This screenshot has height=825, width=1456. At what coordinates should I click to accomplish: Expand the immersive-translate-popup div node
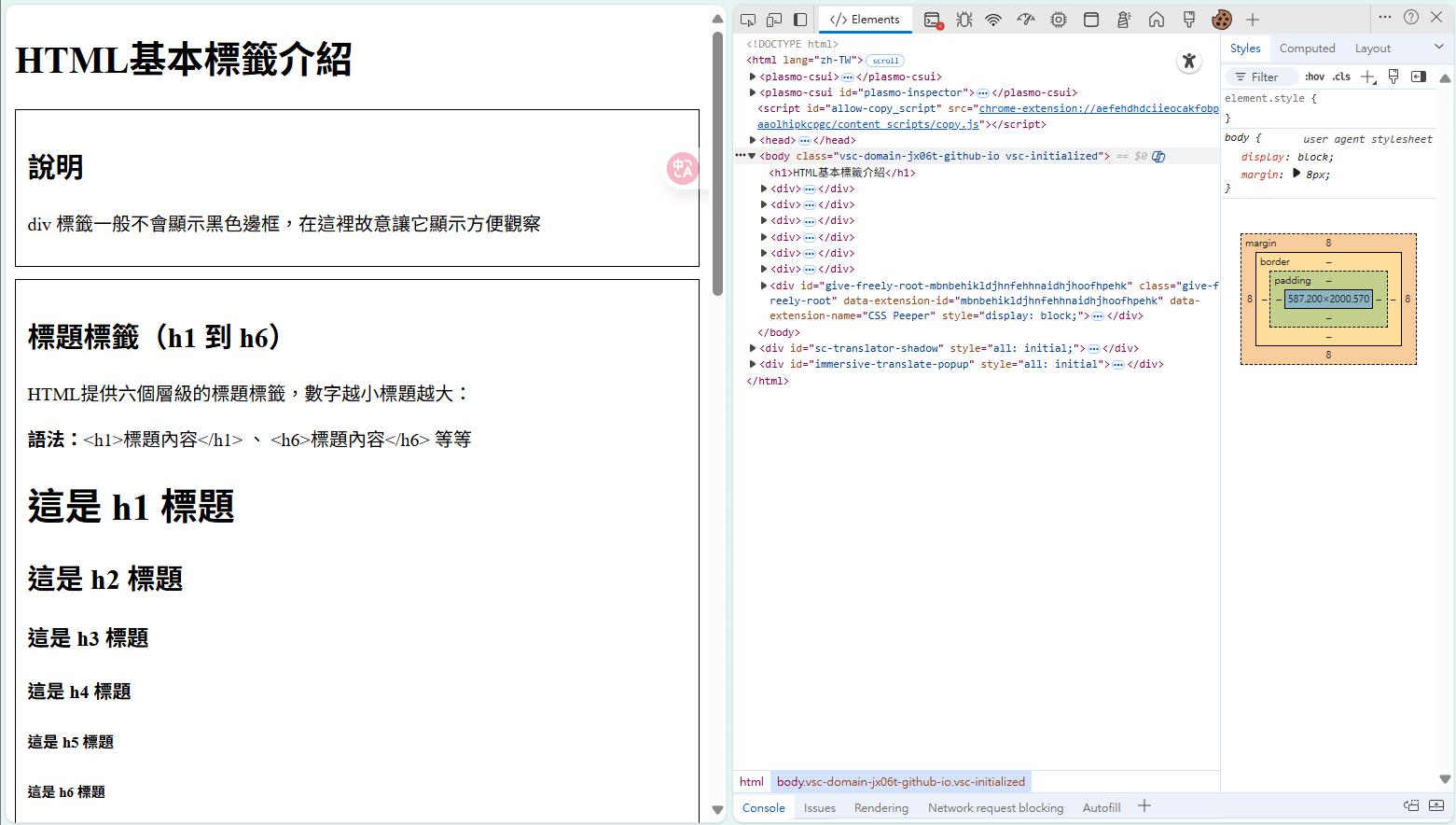(x=753, y=364)
